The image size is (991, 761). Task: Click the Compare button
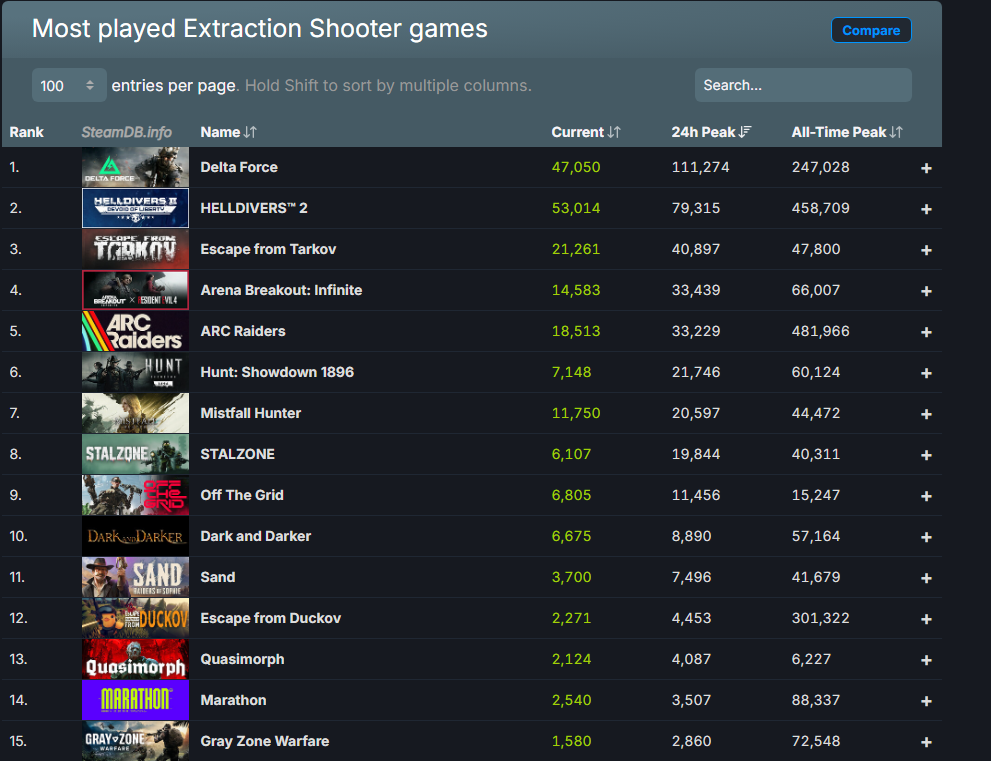coord(871,30)
